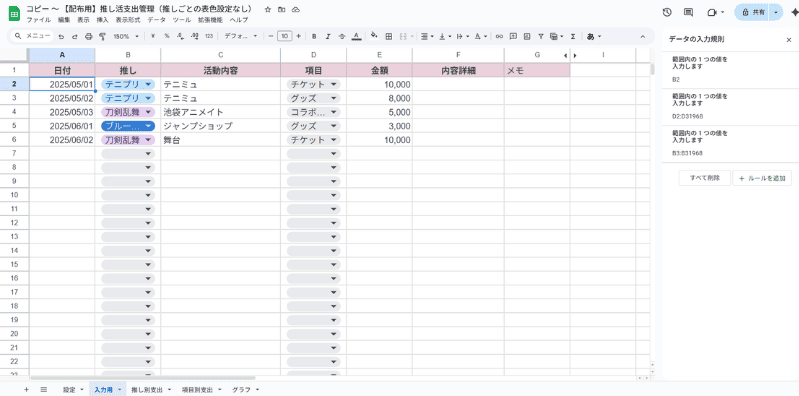Toggle bold formatting
Image resolution: width=799 pixels, height=396 pixels.
[314, 36]
